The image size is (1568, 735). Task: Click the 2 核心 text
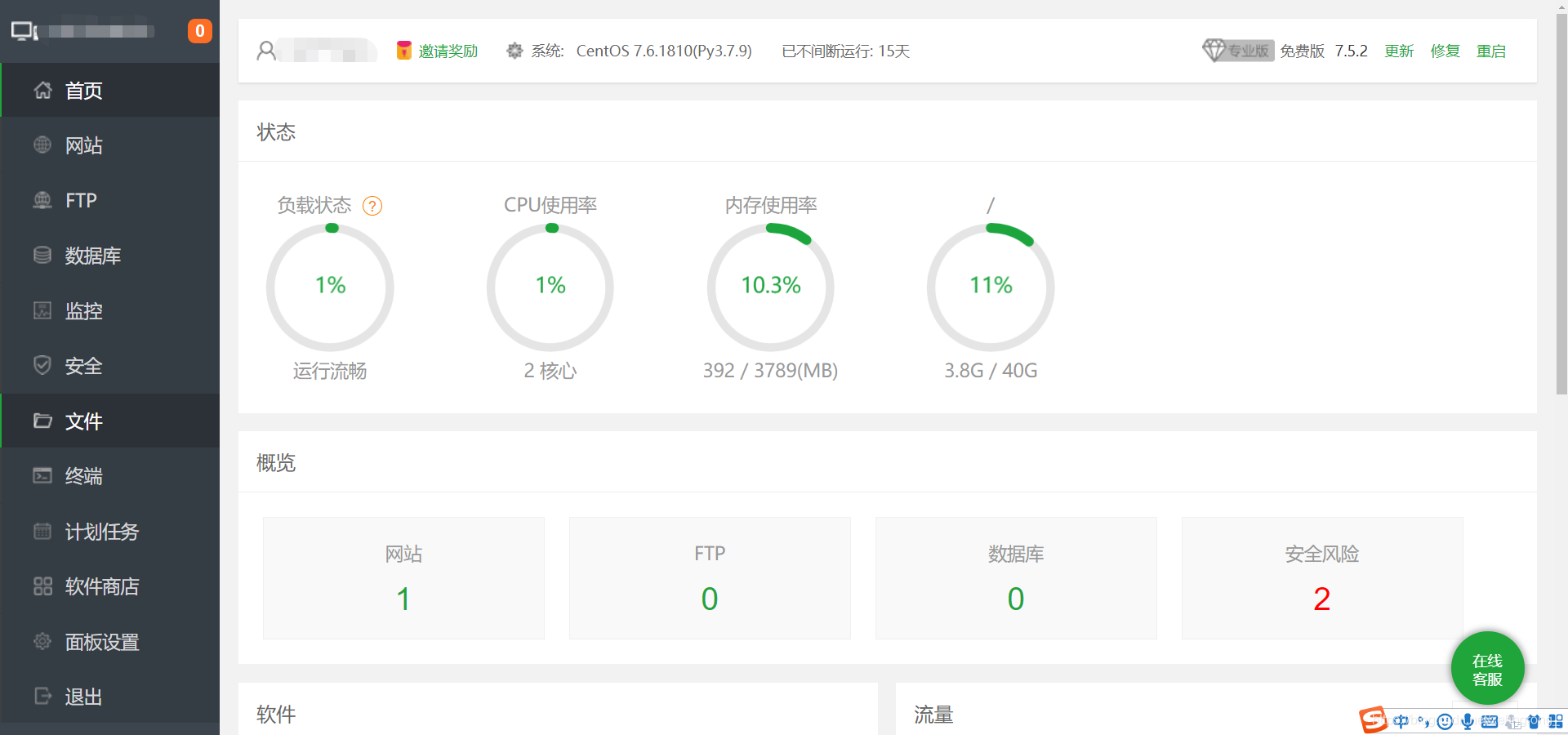550,371
